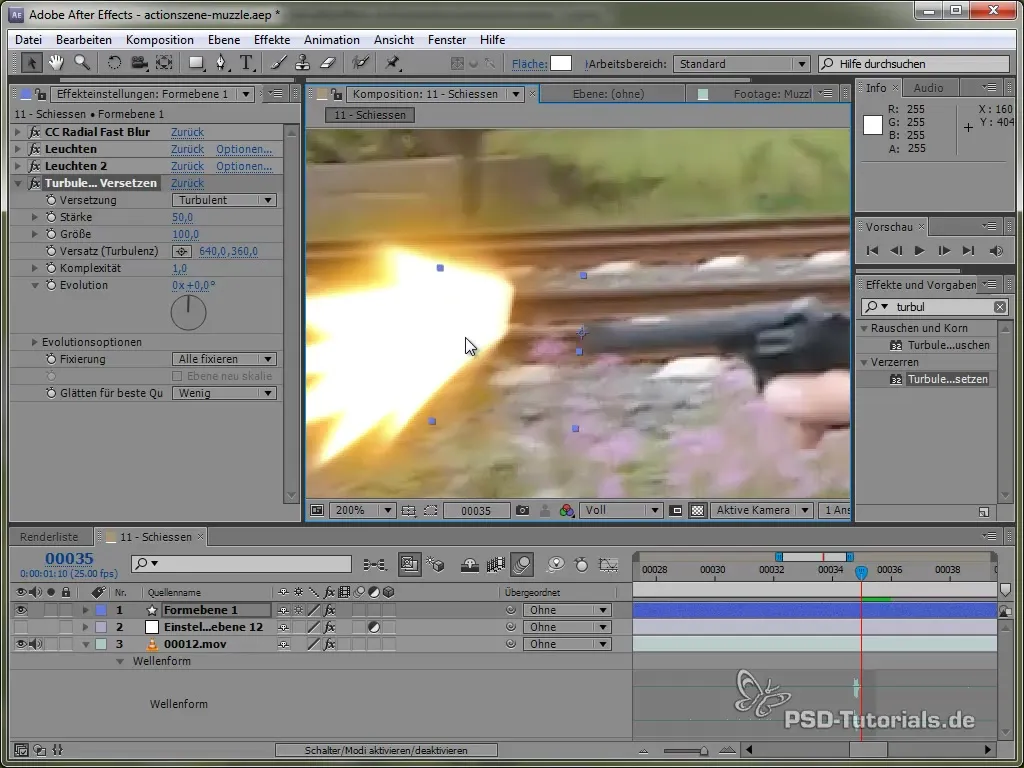The height and width of the screenshot is (768, 1024).
Task: Click the blue current-time indicator in timeline
Action: click(861, 573)
